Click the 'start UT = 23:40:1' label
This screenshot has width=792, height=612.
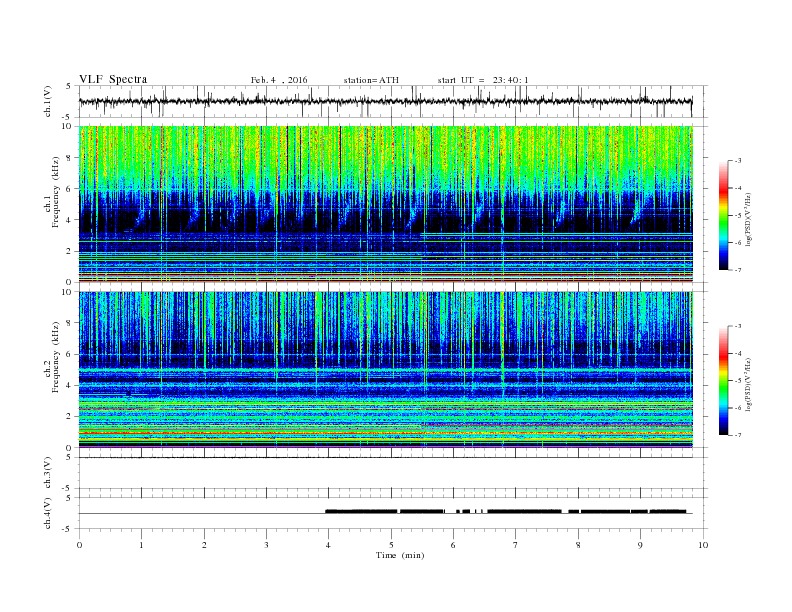point(483,80)
